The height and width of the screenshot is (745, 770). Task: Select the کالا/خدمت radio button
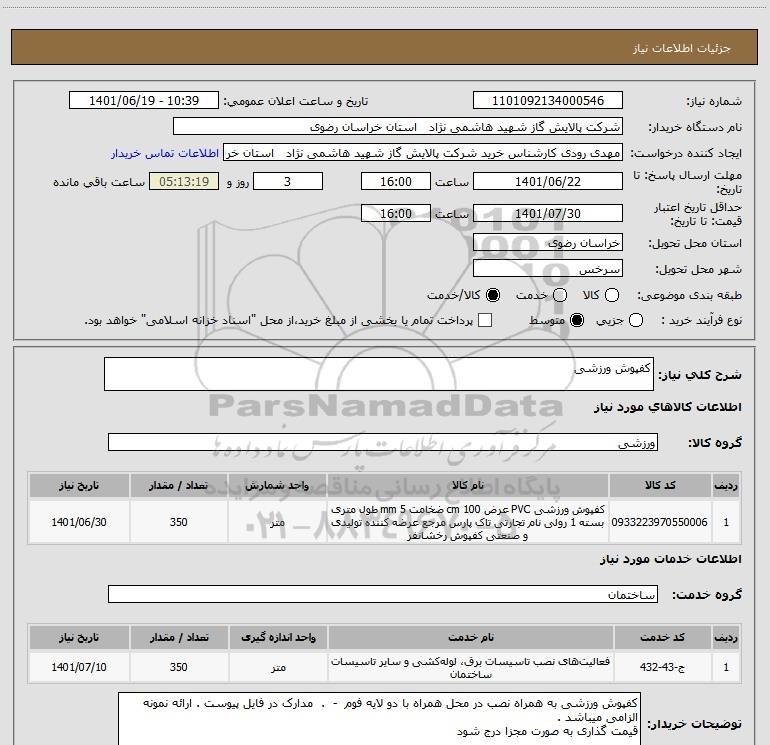(493, 295)
